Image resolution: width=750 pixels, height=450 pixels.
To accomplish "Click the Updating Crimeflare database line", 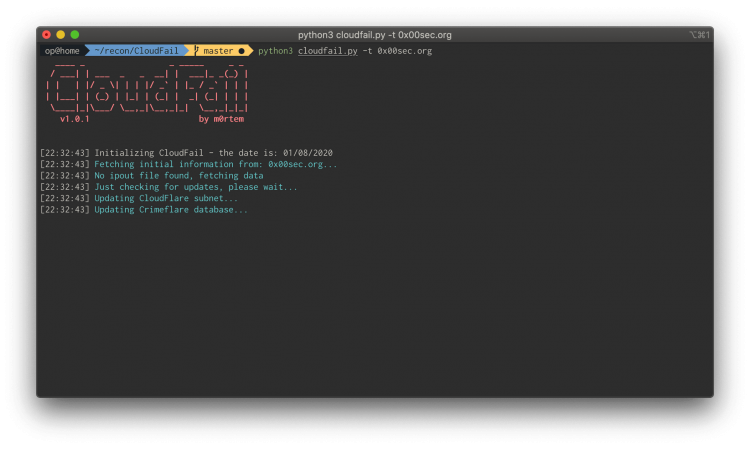I will pyautogui.click(x=143, y=209).
